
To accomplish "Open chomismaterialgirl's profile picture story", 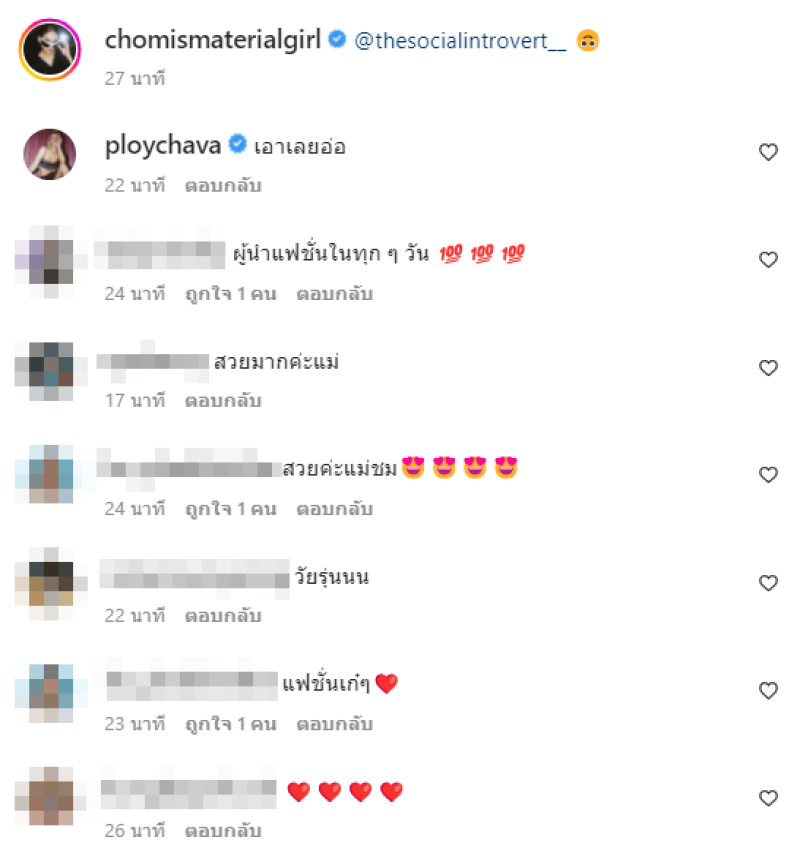I will (x=50, y=50).
